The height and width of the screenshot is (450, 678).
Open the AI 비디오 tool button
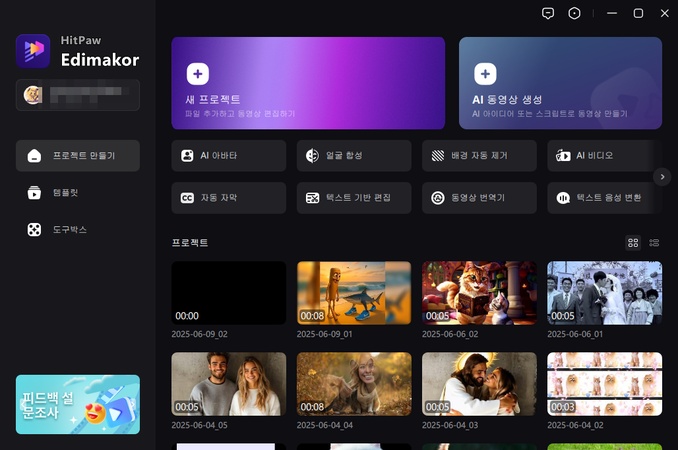604,156
